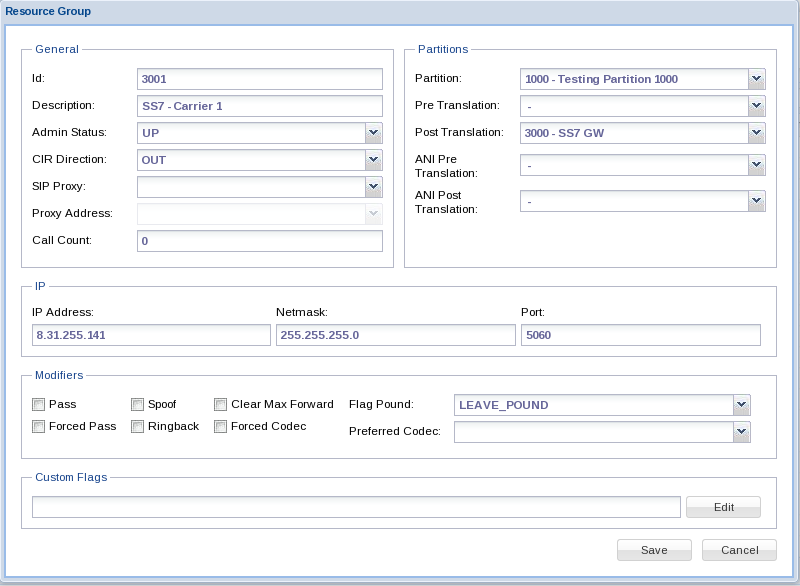Click the Netmask label
This screenshot has width=800, height=586.
(302, 312)
